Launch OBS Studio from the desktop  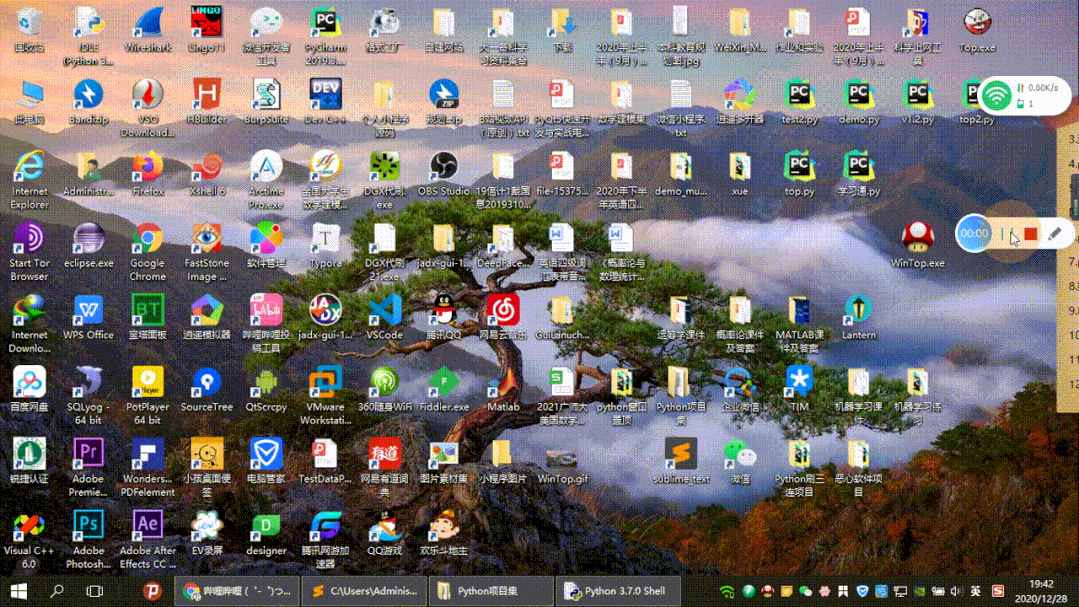pos(444,174)
